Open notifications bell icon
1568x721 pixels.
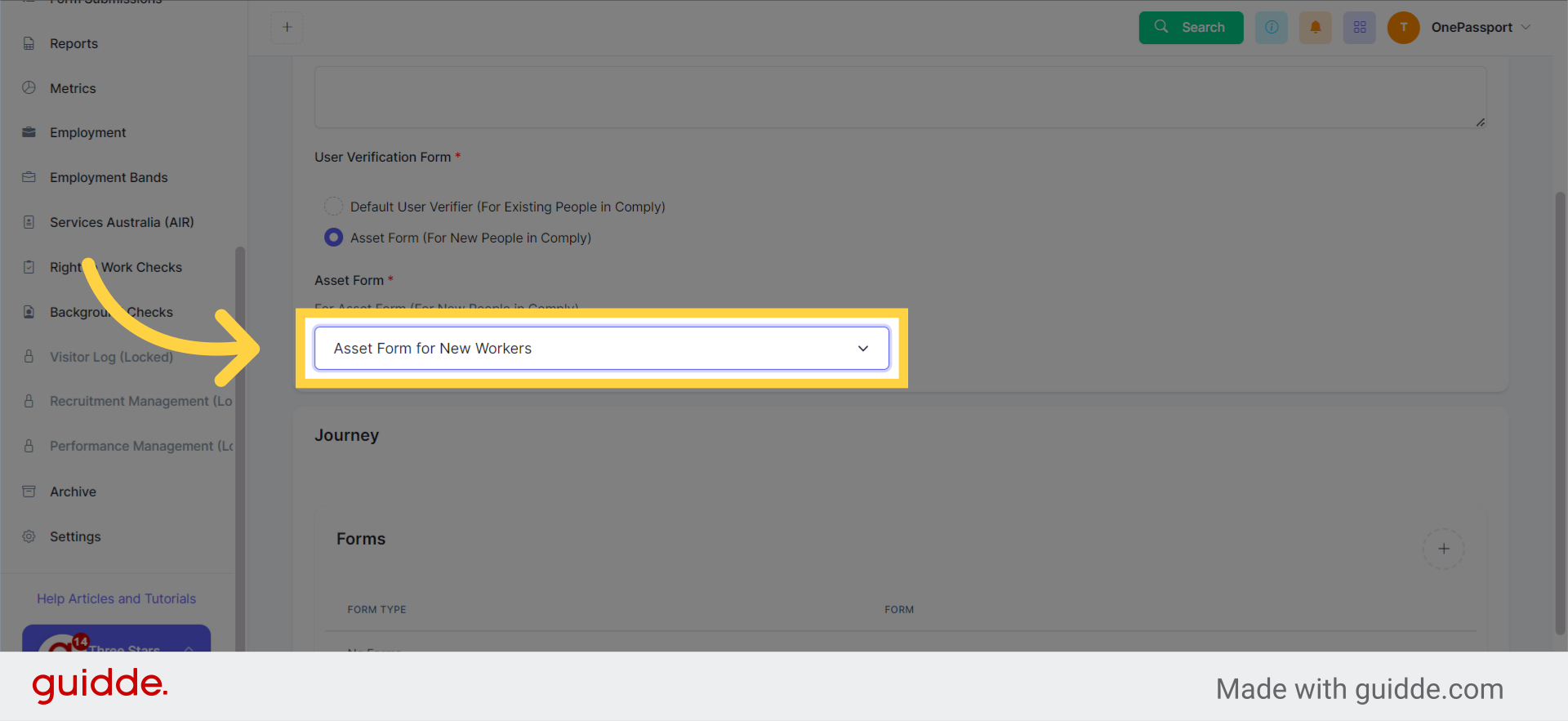pyautogui.click(x=1316, y=28)
